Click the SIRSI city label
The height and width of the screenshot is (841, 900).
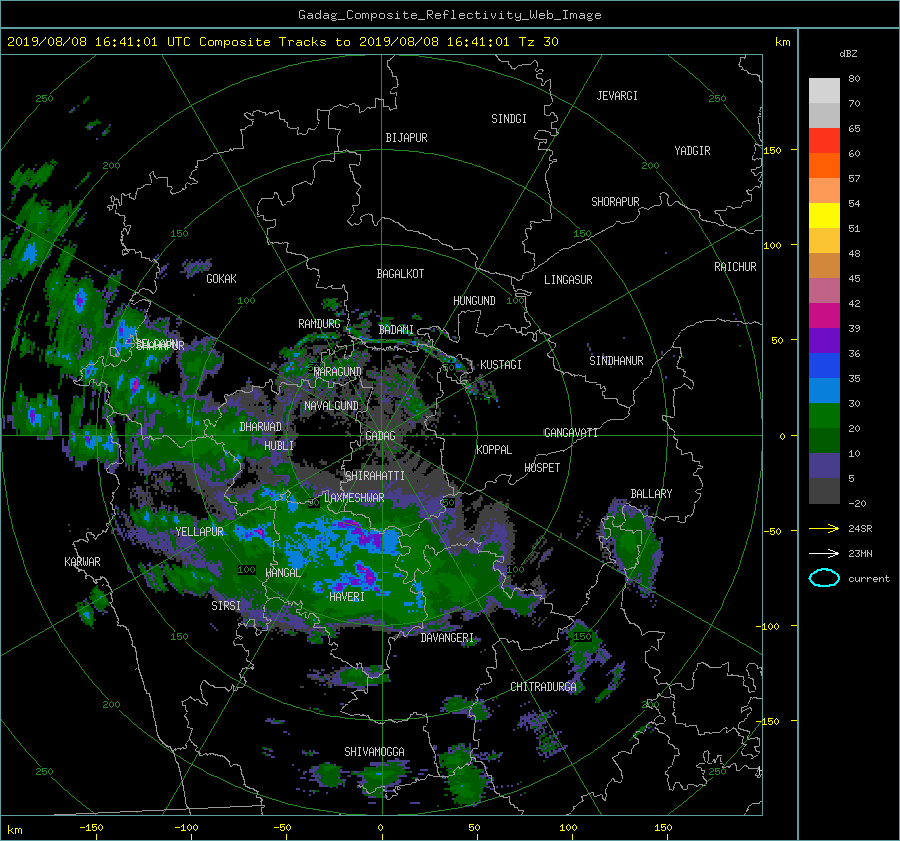[226, 606]
